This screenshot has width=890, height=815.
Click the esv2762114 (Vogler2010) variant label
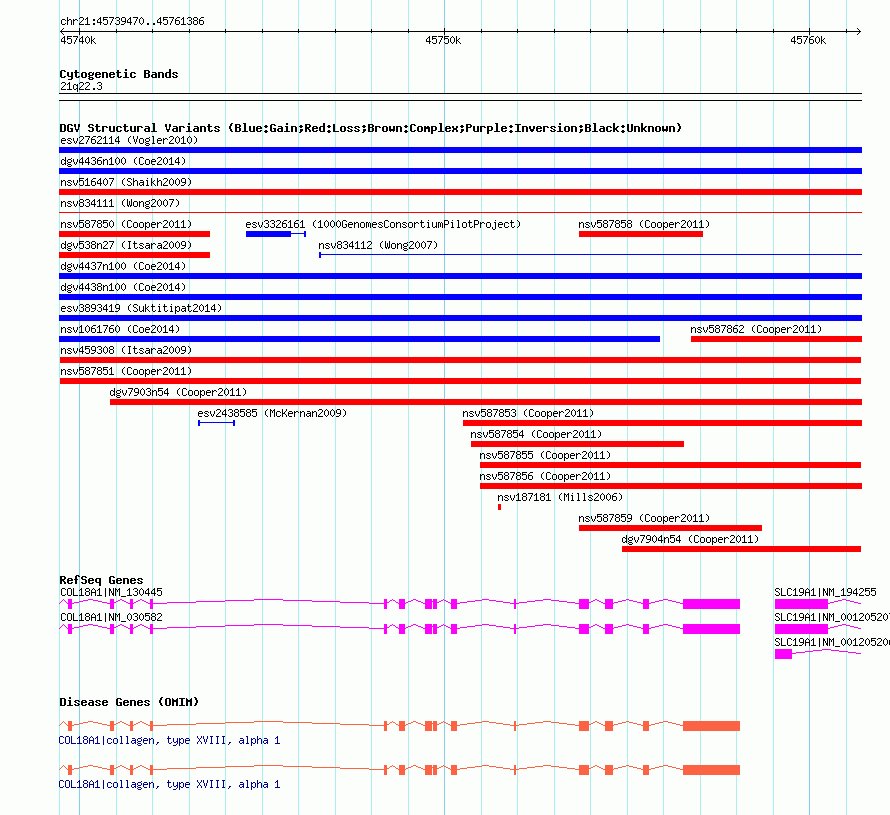pos(129,140)
